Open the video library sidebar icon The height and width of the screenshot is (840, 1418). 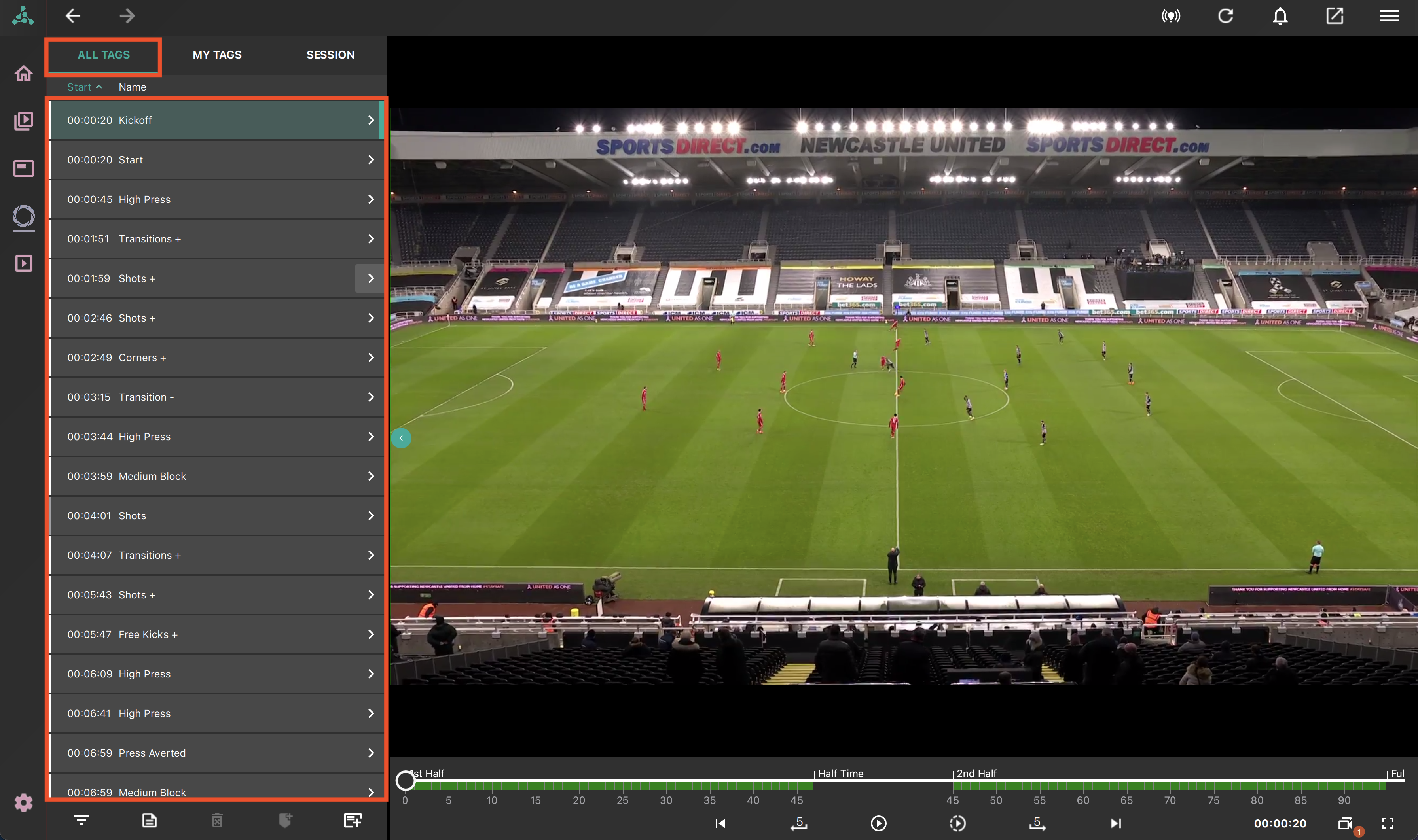(x=23, y=121)
